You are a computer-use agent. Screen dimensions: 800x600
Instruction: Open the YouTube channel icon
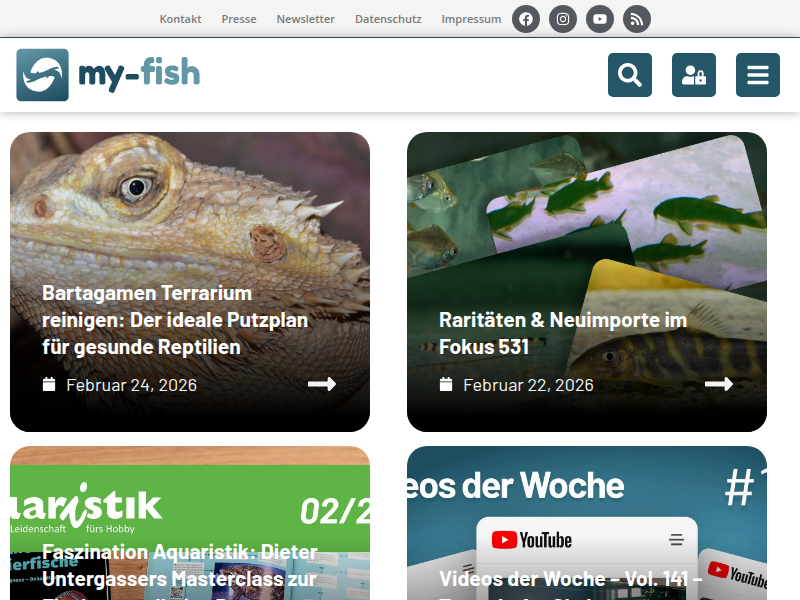tap(599, 18)
